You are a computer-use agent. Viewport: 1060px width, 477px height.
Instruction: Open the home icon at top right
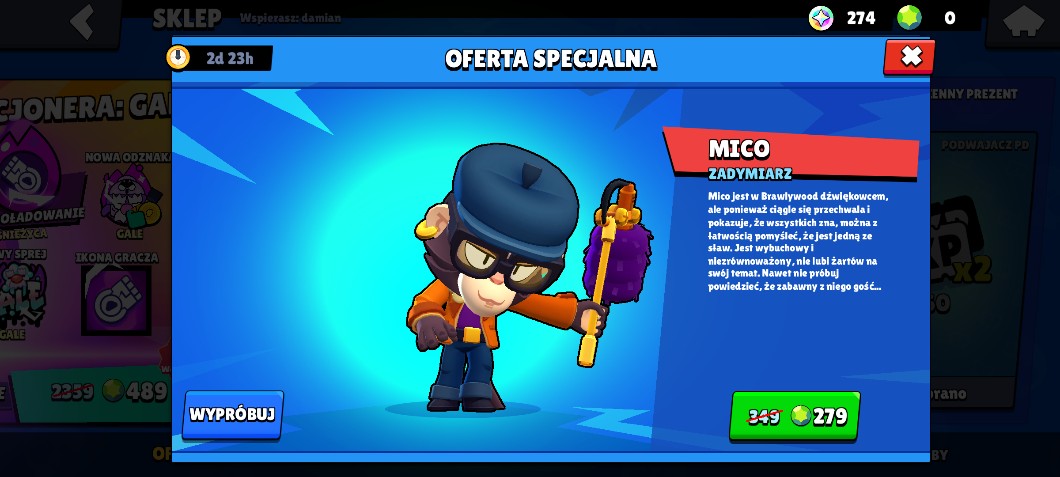[x=1023, y=20]
